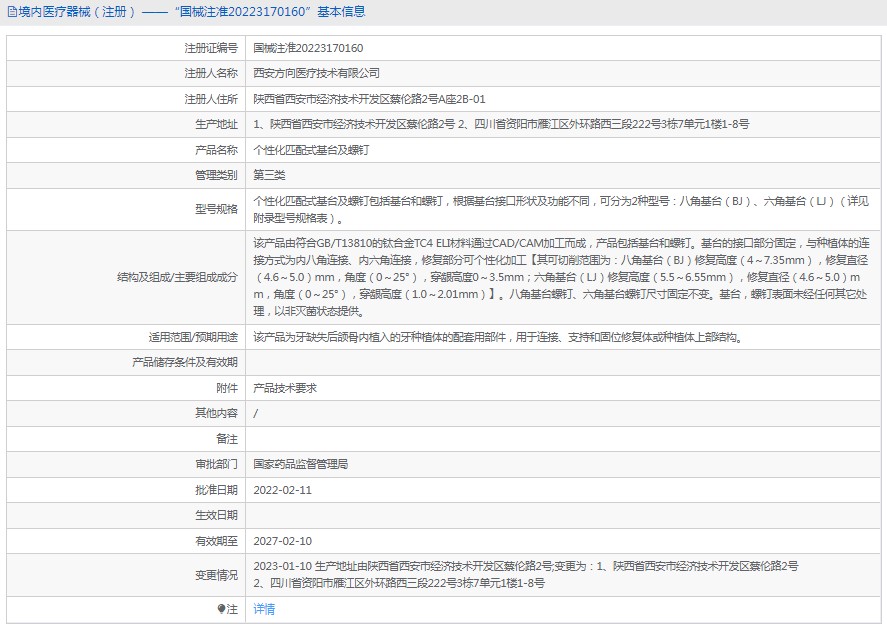Click the 适用范围/预期用途 label

point(193,337)
